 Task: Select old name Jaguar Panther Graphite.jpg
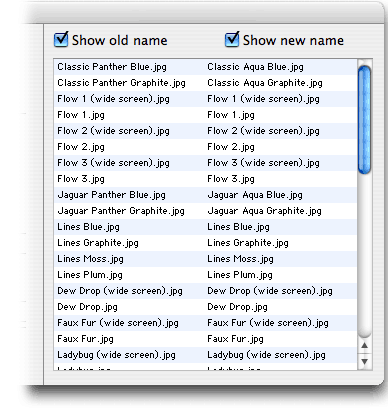(x=121, y=211)
